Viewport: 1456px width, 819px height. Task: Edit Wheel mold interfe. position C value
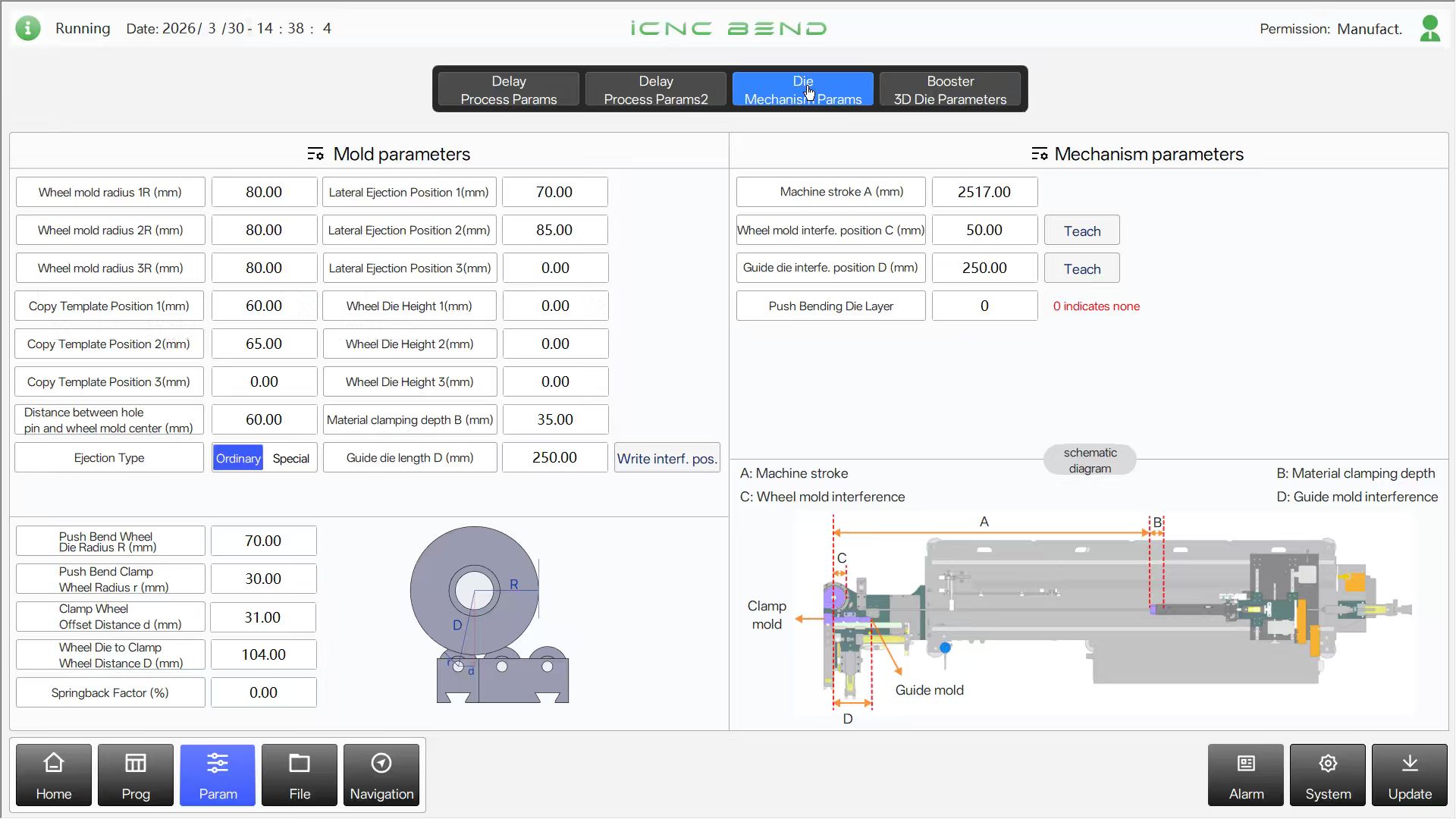point(984,230)
